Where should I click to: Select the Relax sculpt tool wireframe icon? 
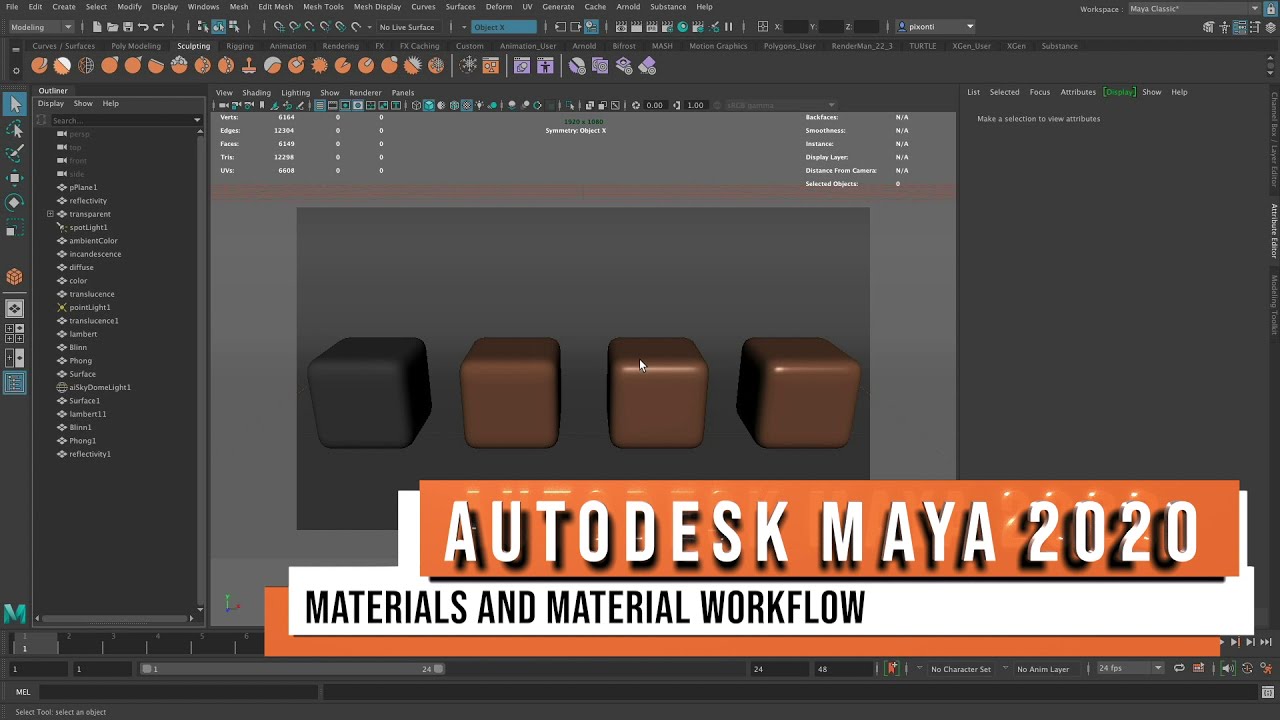point(86,66)
